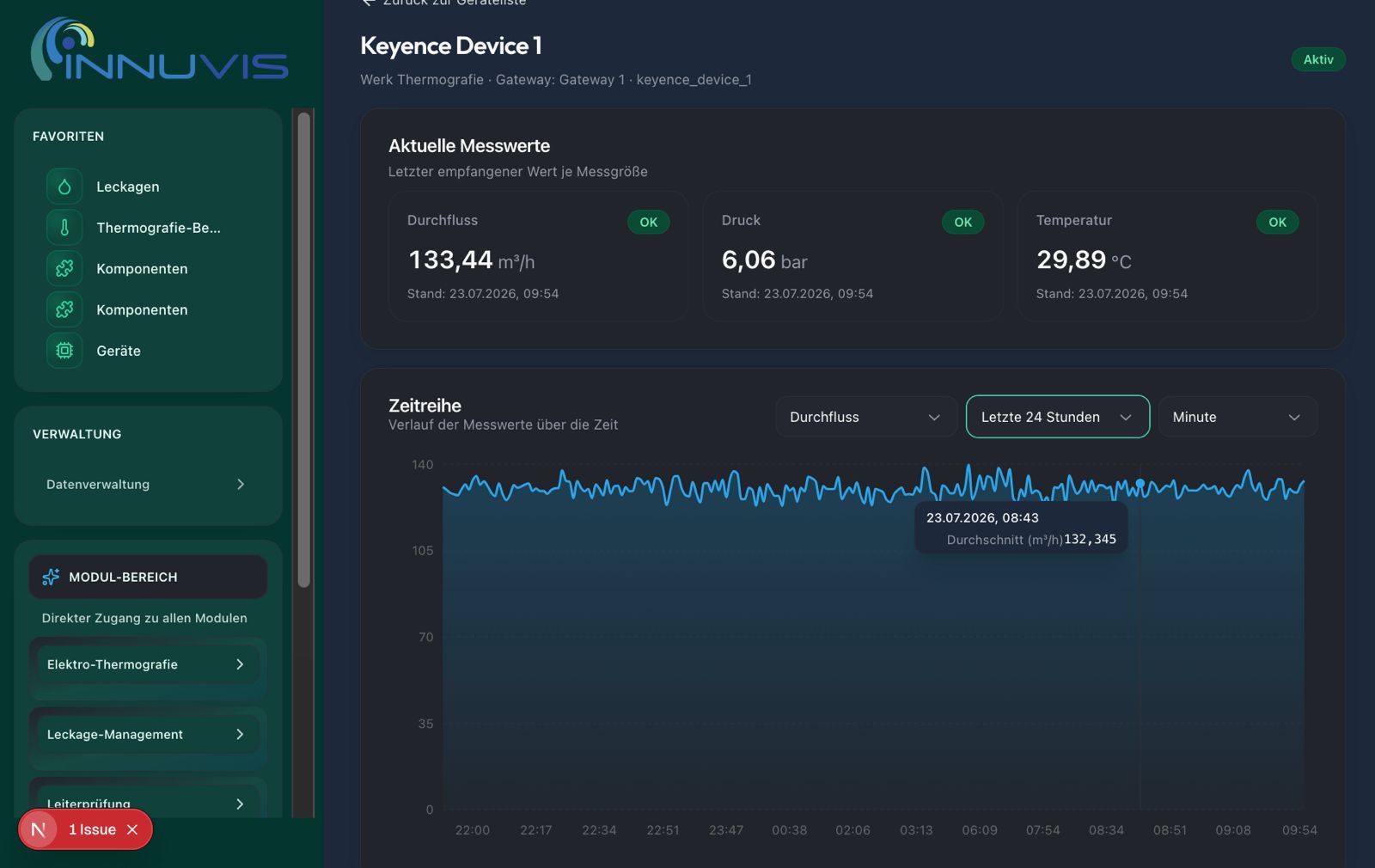Open Leckagen favorite
Viewport: 1375px width, 868px height.
pos(148,186)
